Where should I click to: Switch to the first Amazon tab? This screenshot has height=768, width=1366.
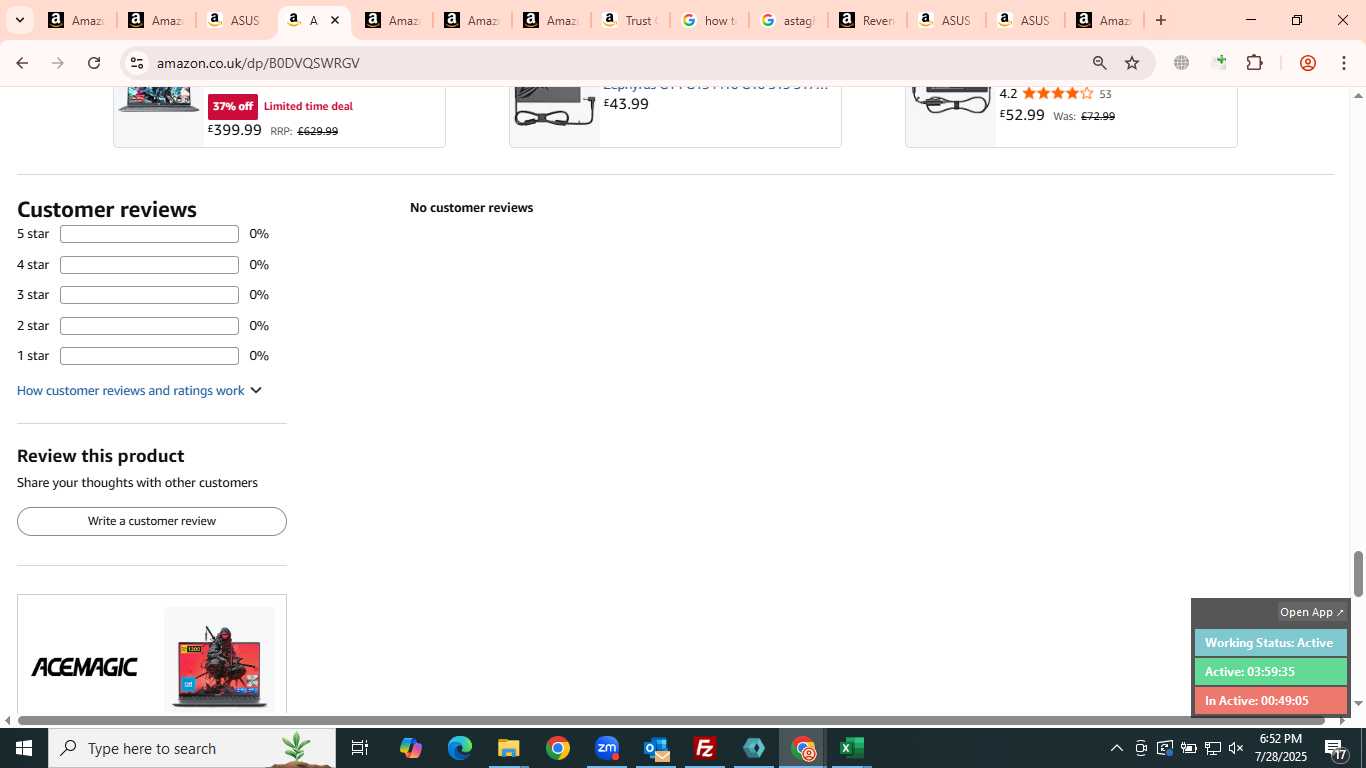click(x=76, y=20)
